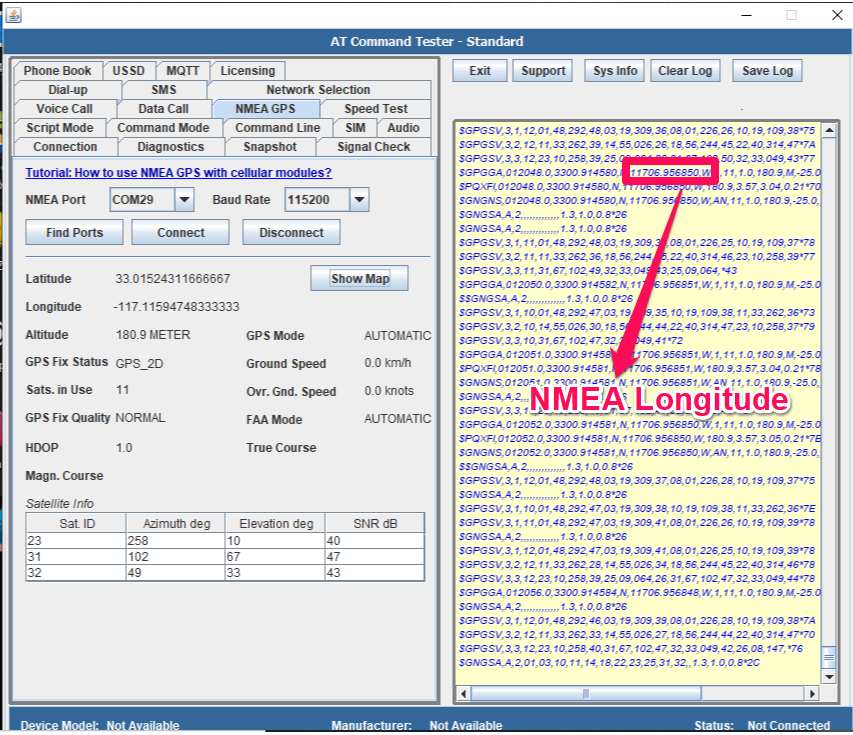Image resolution: width=853 pixels, height=735 pixels.
Task: Click the Connect button
Action: 181,233
